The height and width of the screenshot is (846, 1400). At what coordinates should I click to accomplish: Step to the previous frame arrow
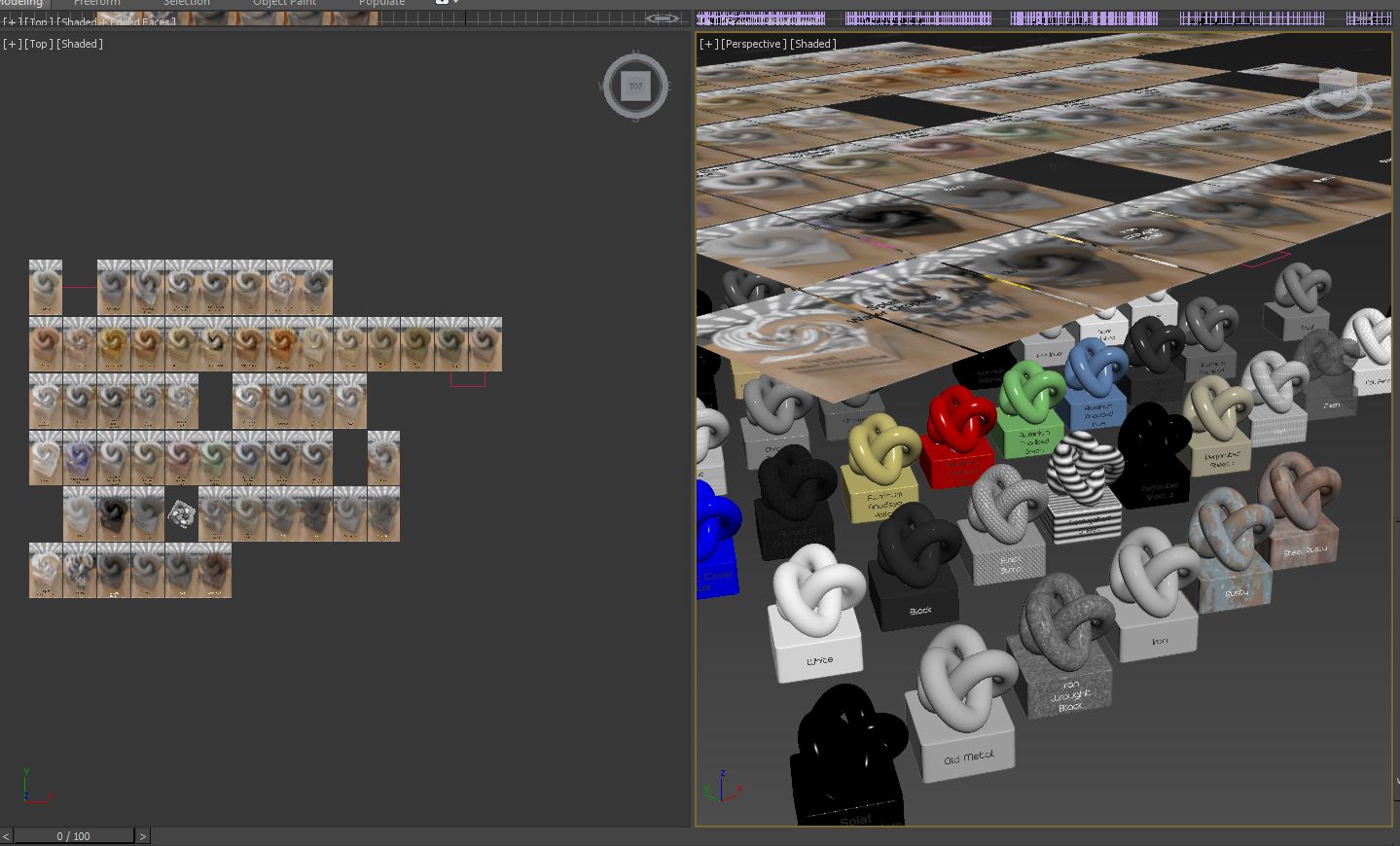(x=6, y=836)
